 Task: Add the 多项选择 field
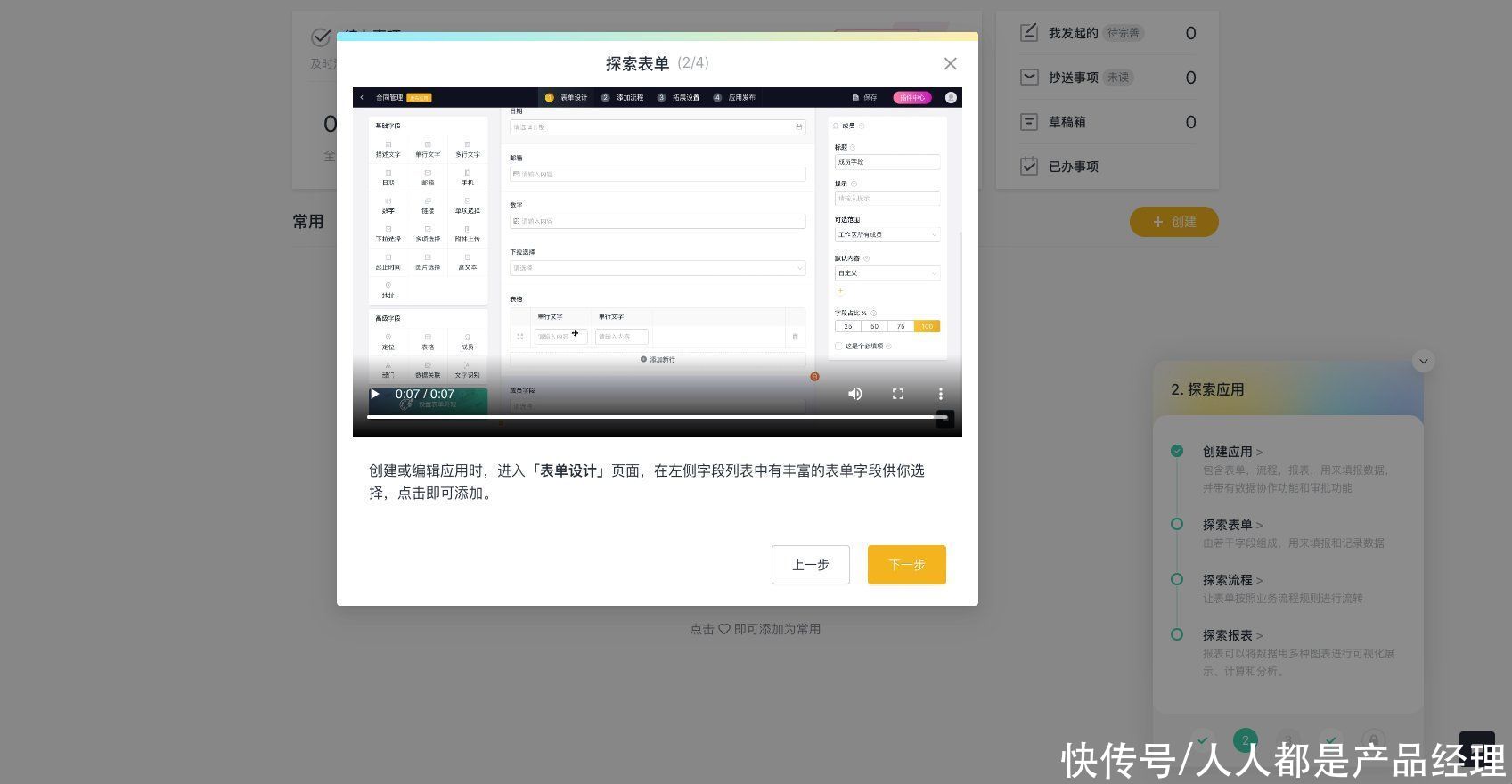pos(428,233)
